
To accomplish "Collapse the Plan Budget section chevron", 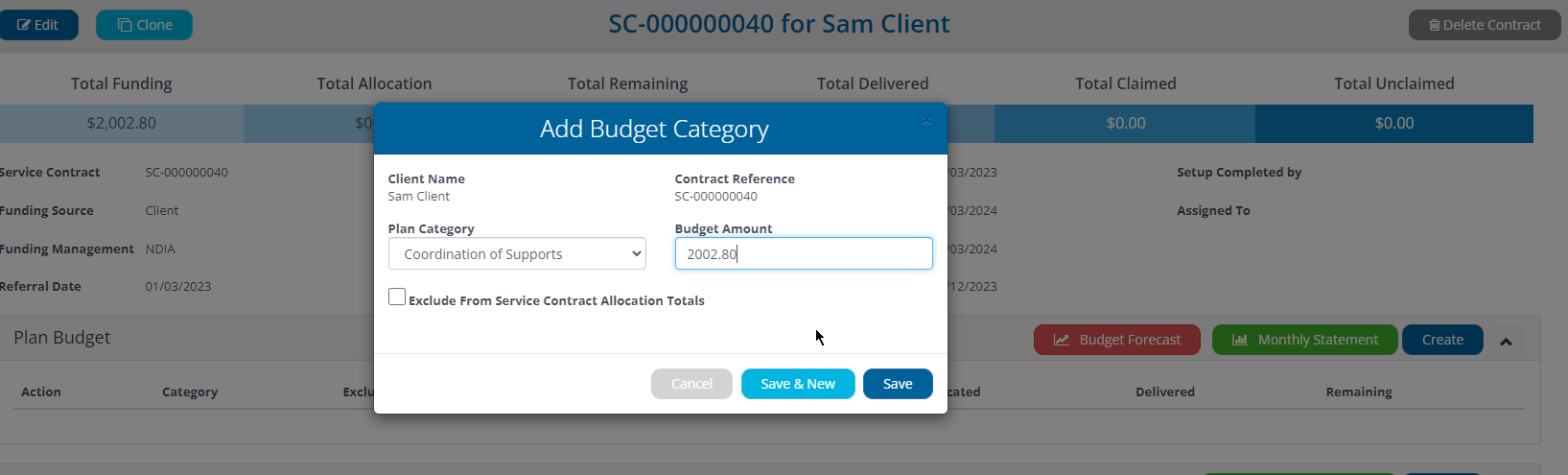I will [1506, 342].
